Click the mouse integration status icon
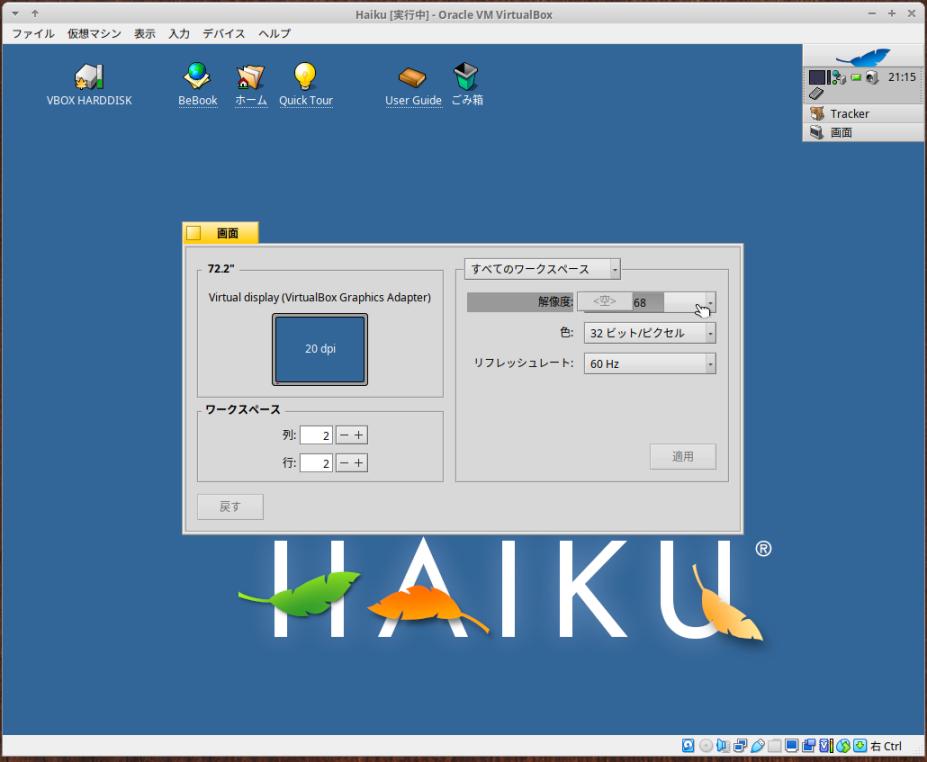This screenshot has height=762, width=927. click(x=843, y=745)
